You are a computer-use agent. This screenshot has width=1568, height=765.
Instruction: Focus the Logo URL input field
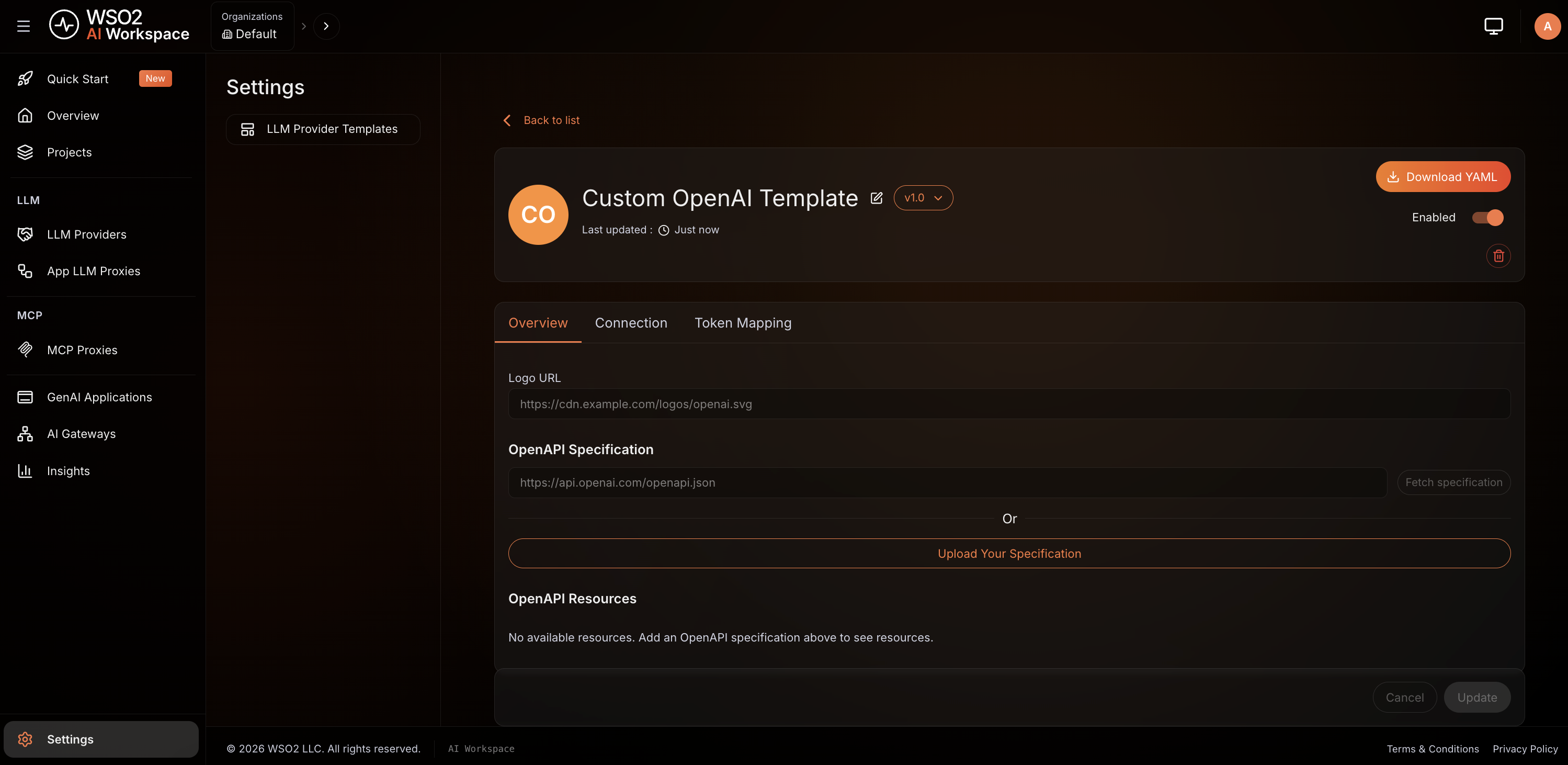(1008, 404)
